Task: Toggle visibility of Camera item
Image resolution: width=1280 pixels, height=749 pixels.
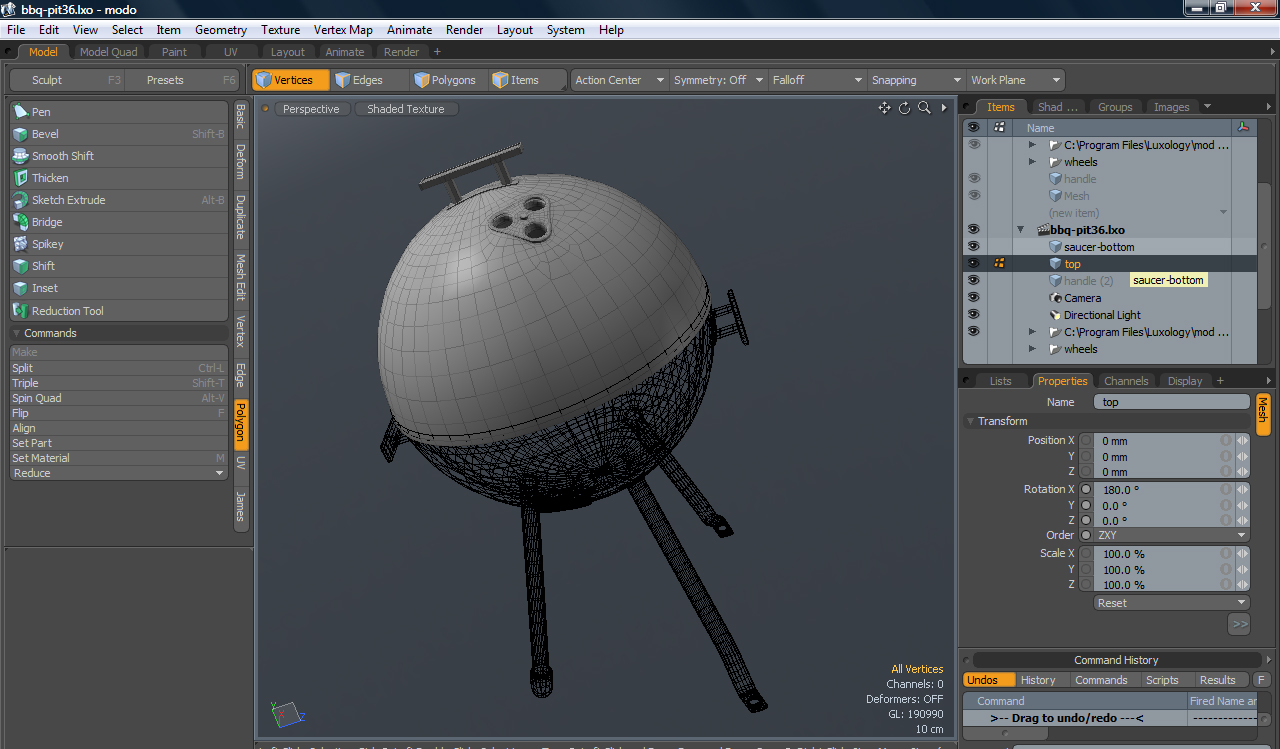Action: coord(974,298)
